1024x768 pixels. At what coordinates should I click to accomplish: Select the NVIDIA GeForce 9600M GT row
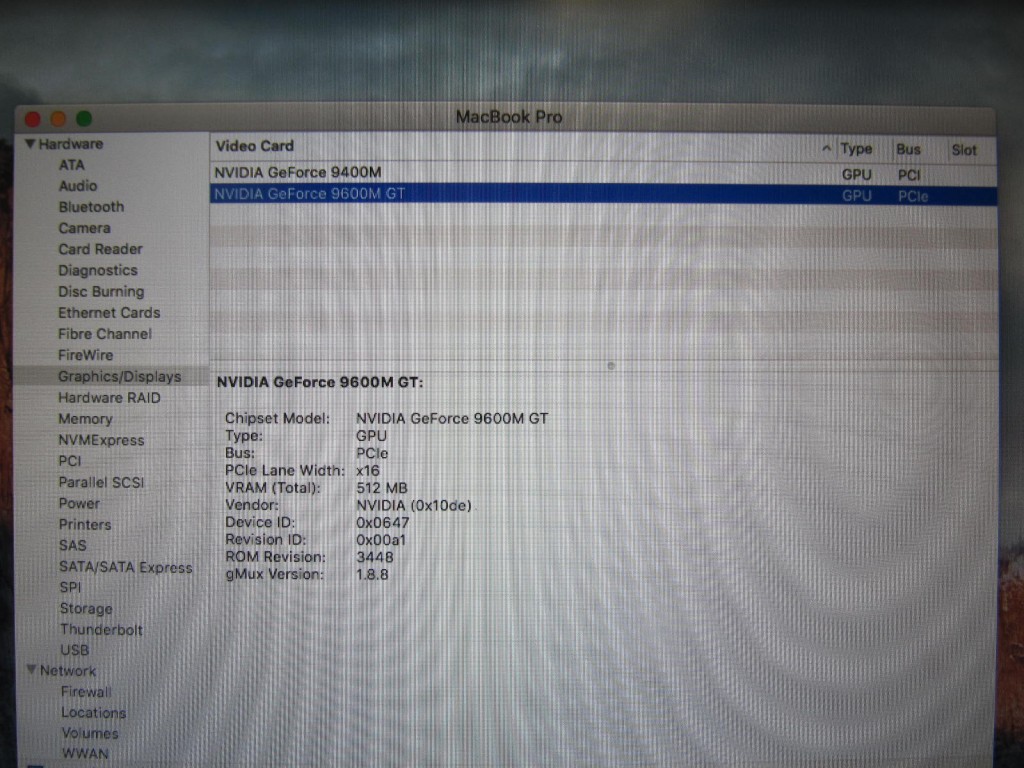click(310, 194)
